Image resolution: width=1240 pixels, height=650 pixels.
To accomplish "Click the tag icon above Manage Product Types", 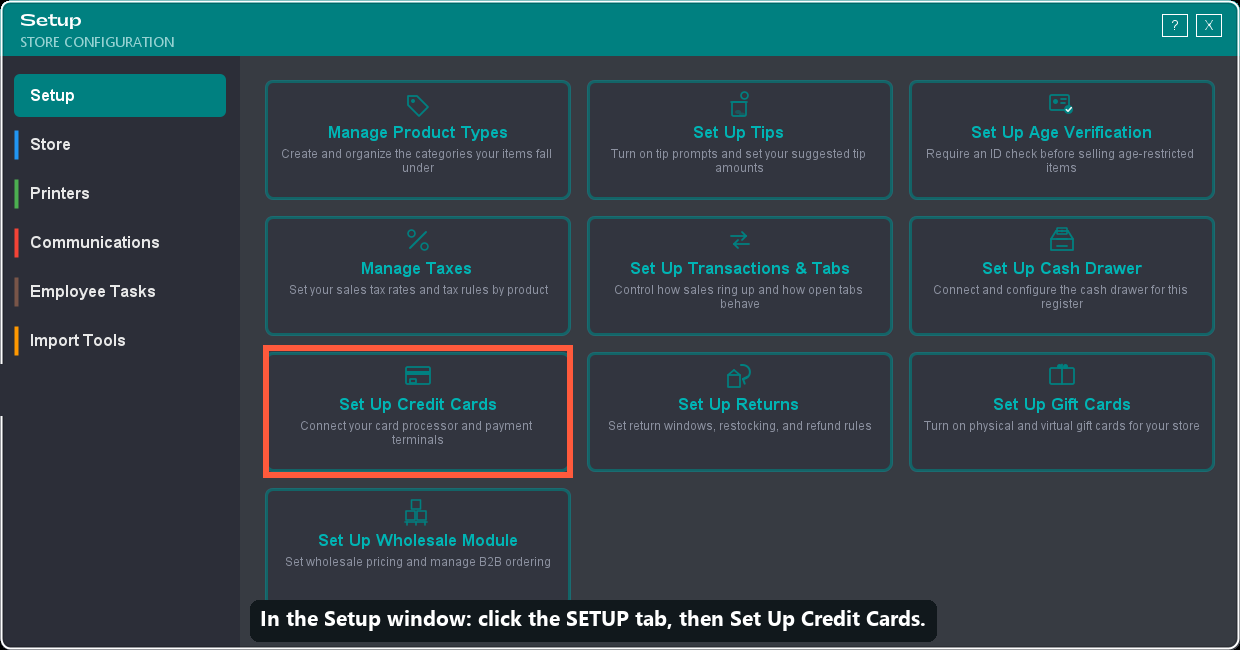I will [x=418, y=106].
